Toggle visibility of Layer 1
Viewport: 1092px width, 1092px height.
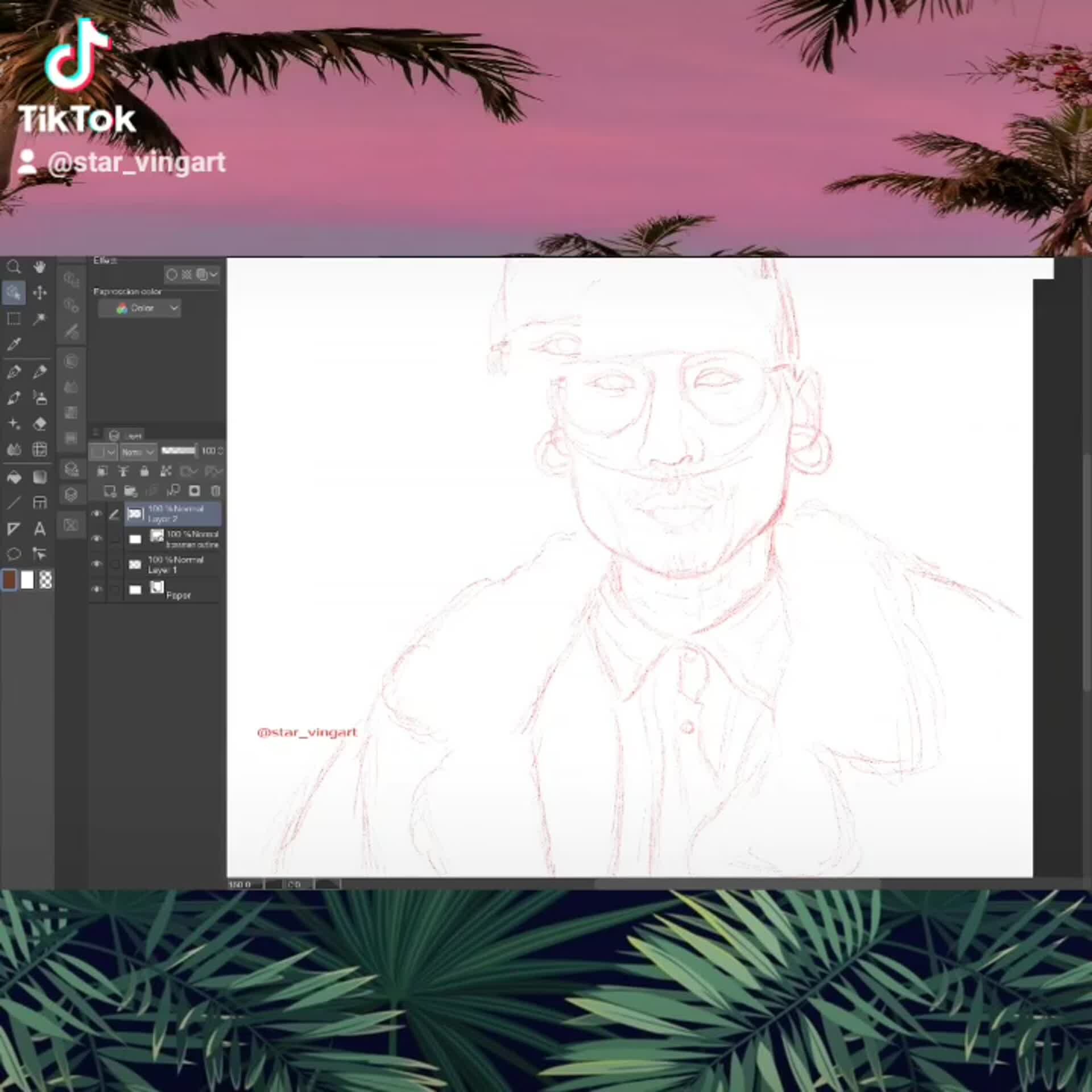[97, 563]
